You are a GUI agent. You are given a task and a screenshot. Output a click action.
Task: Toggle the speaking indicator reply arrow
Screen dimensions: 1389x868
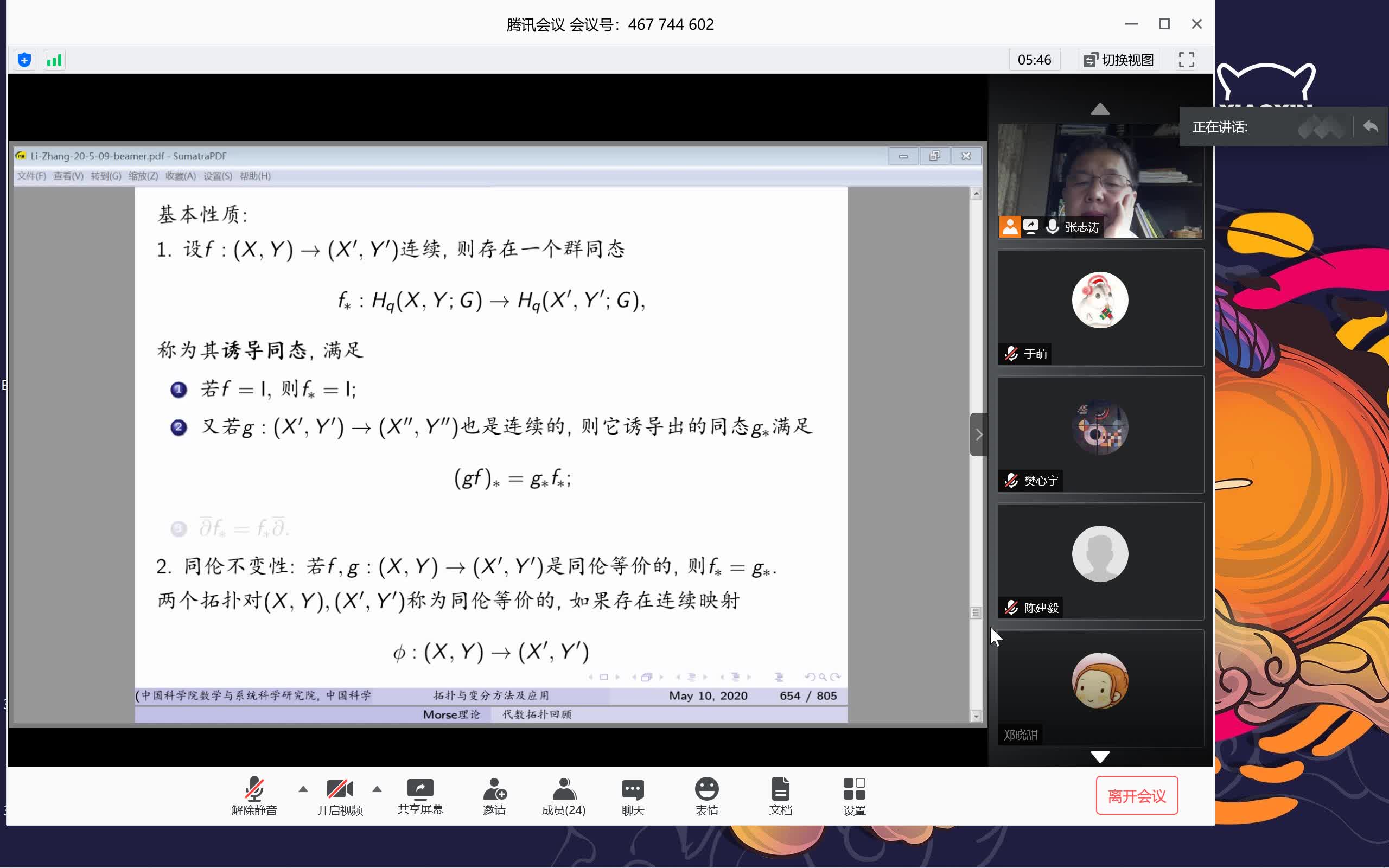tap(1371, 127)
